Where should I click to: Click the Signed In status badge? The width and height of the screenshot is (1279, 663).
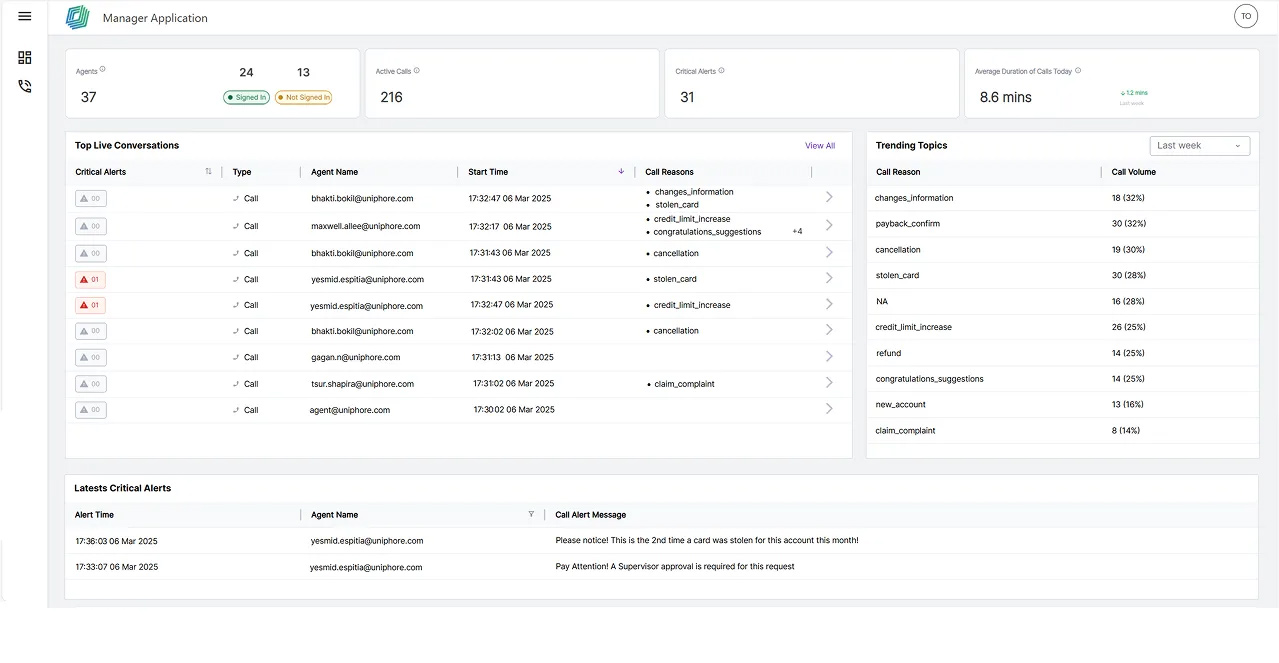(246, 98)
